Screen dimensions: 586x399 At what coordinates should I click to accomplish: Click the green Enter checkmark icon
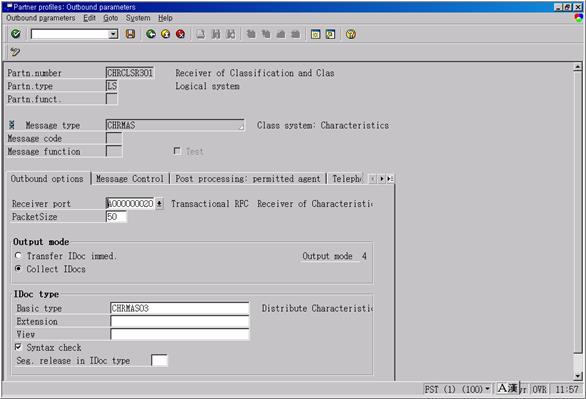click(16, 34)
